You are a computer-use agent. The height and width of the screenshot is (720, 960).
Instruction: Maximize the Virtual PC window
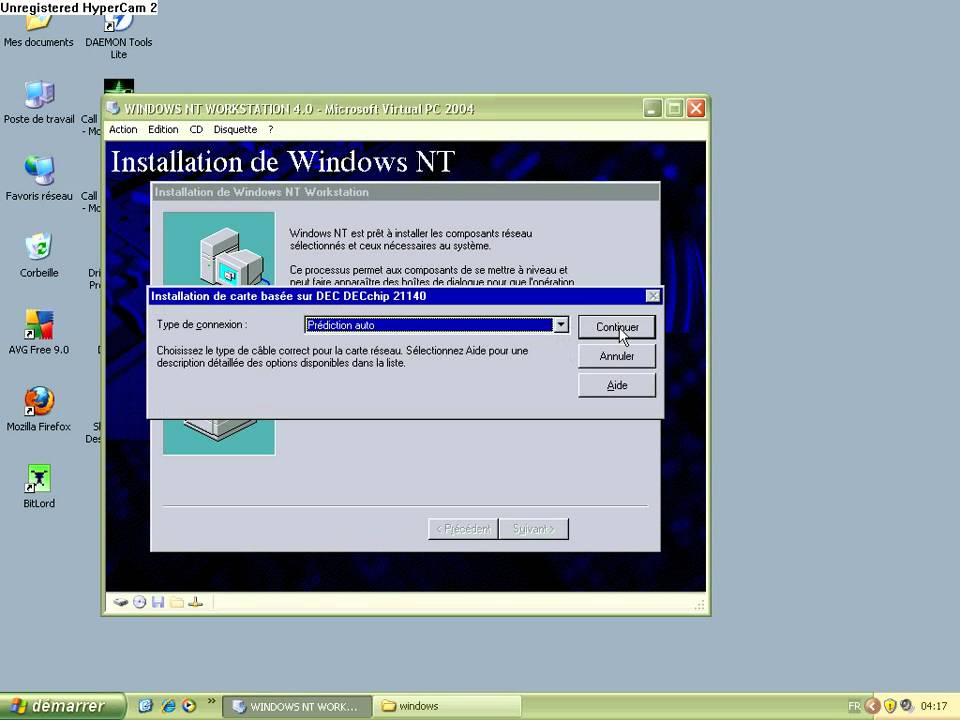674,109
